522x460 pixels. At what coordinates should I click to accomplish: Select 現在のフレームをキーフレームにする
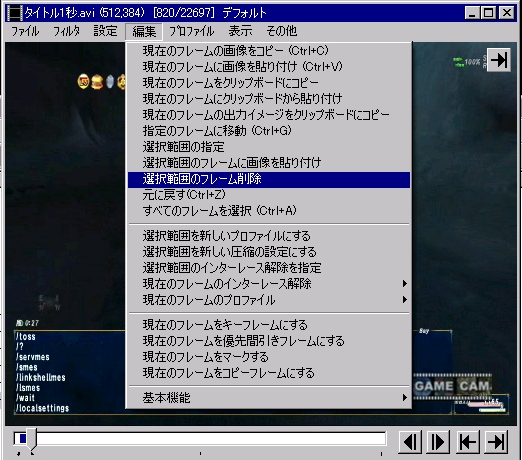pos(269,325)
